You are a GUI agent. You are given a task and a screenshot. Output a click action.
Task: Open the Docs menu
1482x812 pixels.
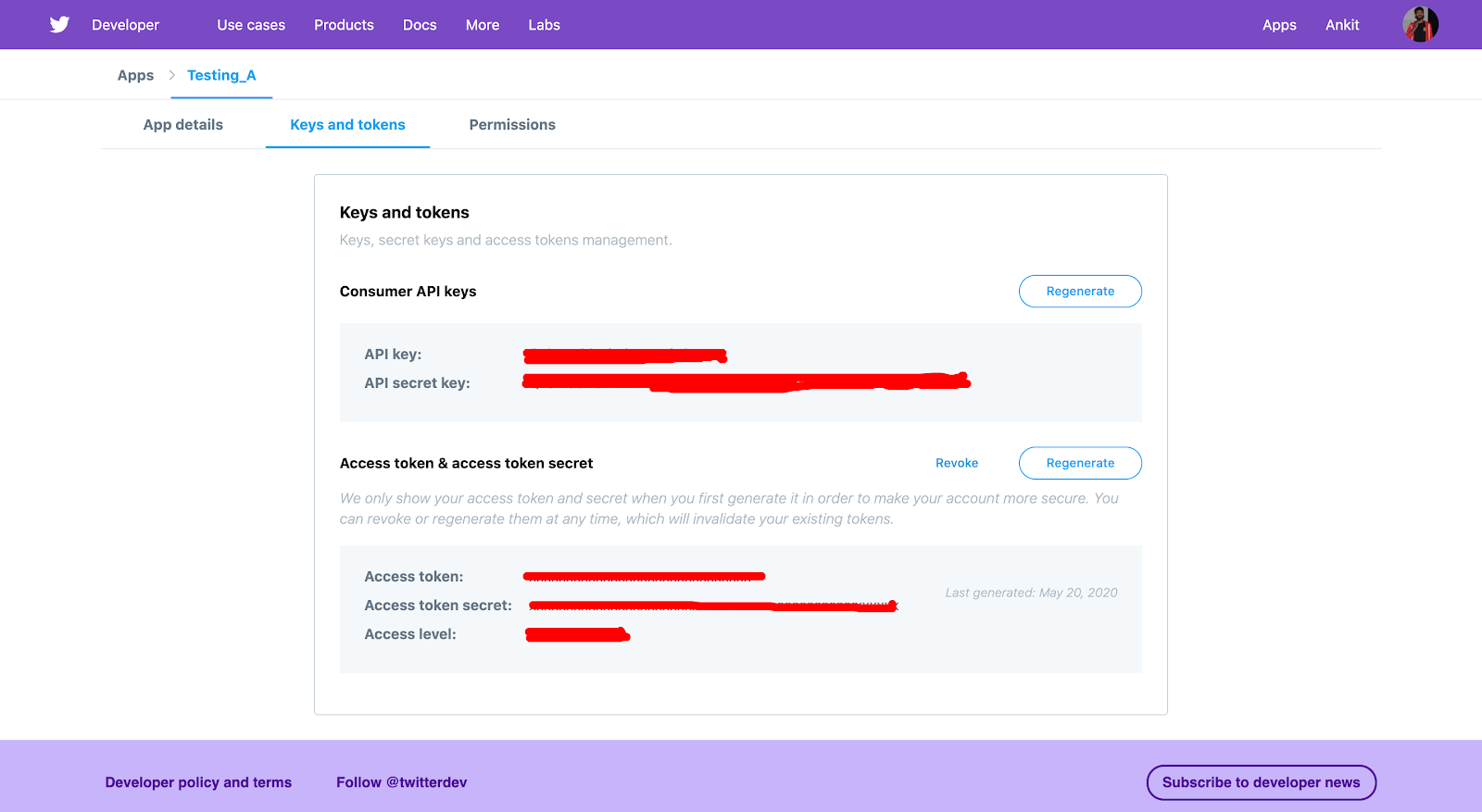420,25
